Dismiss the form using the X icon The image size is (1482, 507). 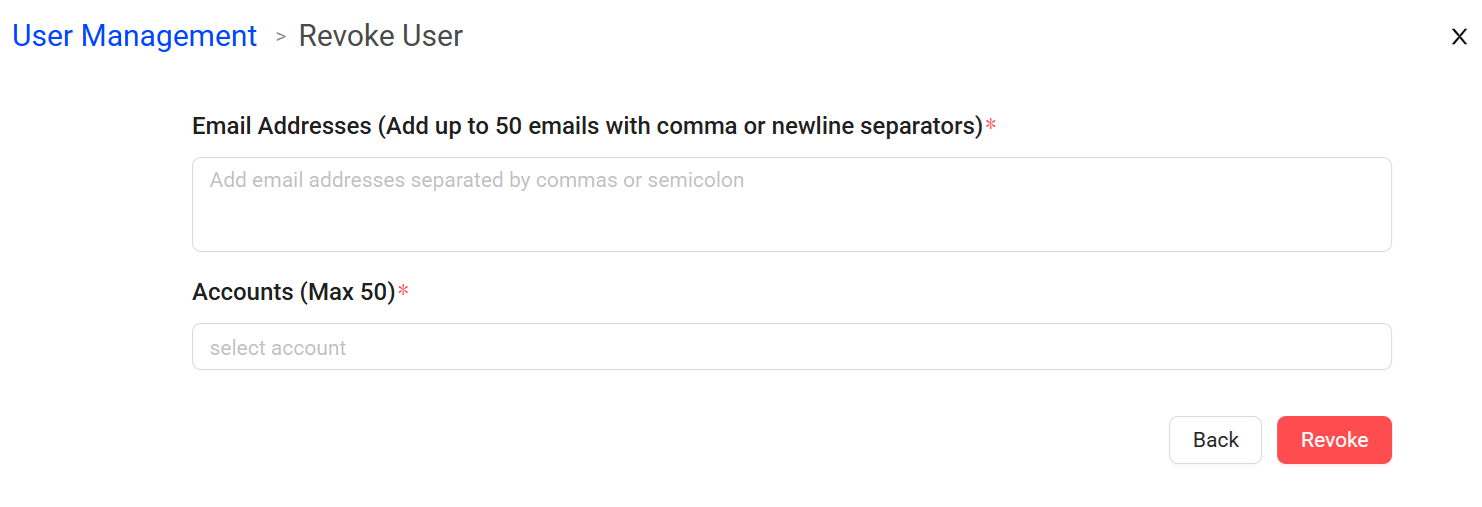click(1459, 37)
